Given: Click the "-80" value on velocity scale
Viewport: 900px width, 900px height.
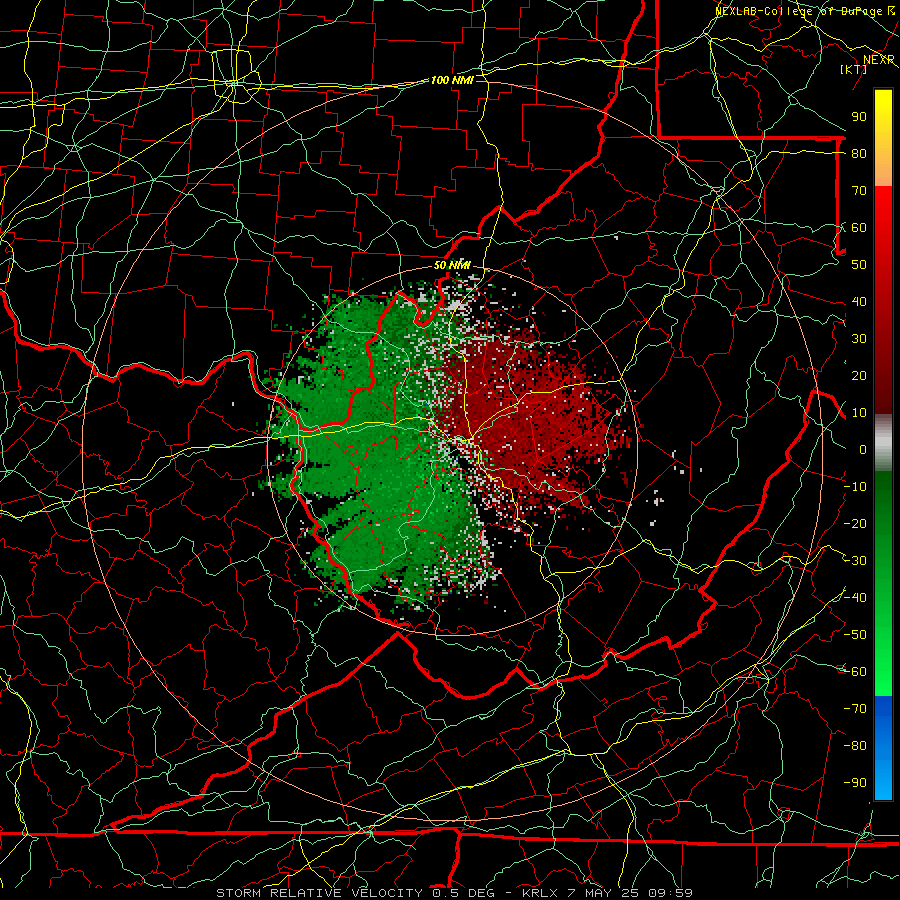Looking at the screenshot, I should (x=856, y=746).
